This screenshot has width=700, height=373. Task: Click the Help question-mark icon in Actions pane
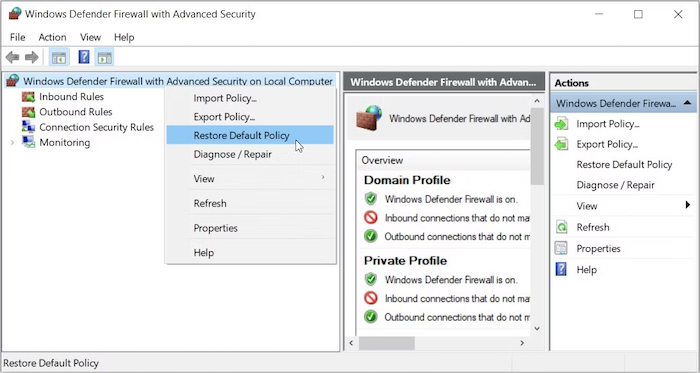pyautogui.click(x=561, y=269)
